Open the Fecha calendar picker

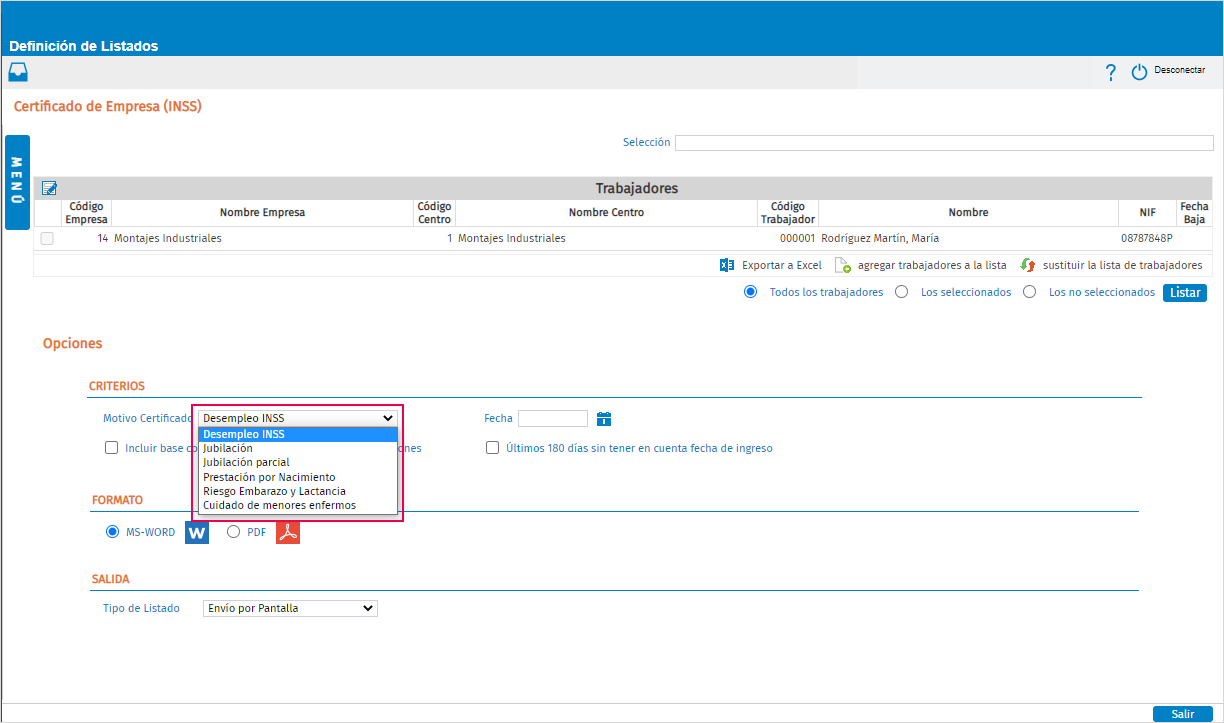[604, 419]
